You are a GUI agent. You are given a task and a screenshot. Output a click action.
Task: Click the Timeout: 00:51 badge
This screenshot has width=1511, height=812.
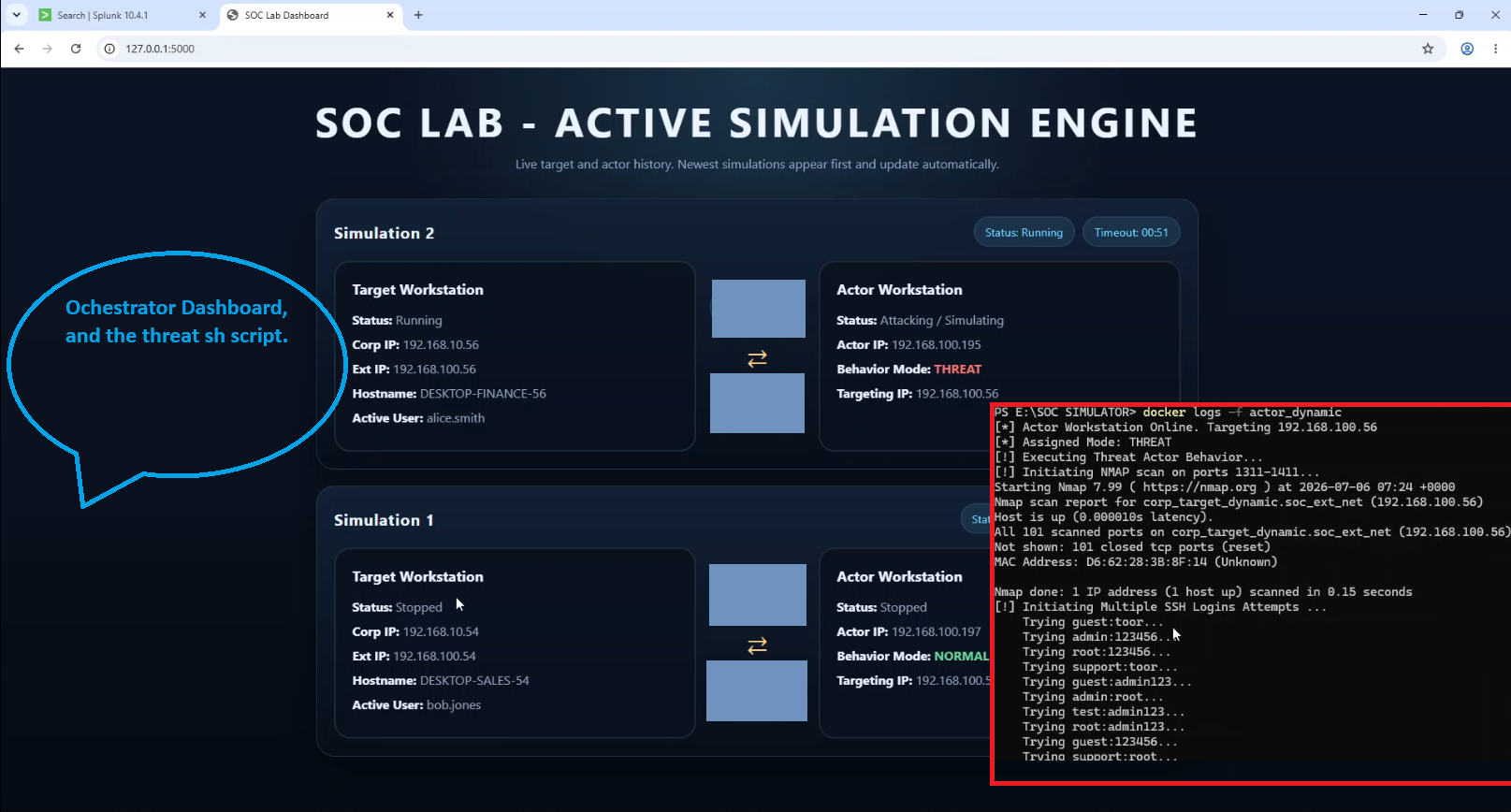pos(1131,233)
